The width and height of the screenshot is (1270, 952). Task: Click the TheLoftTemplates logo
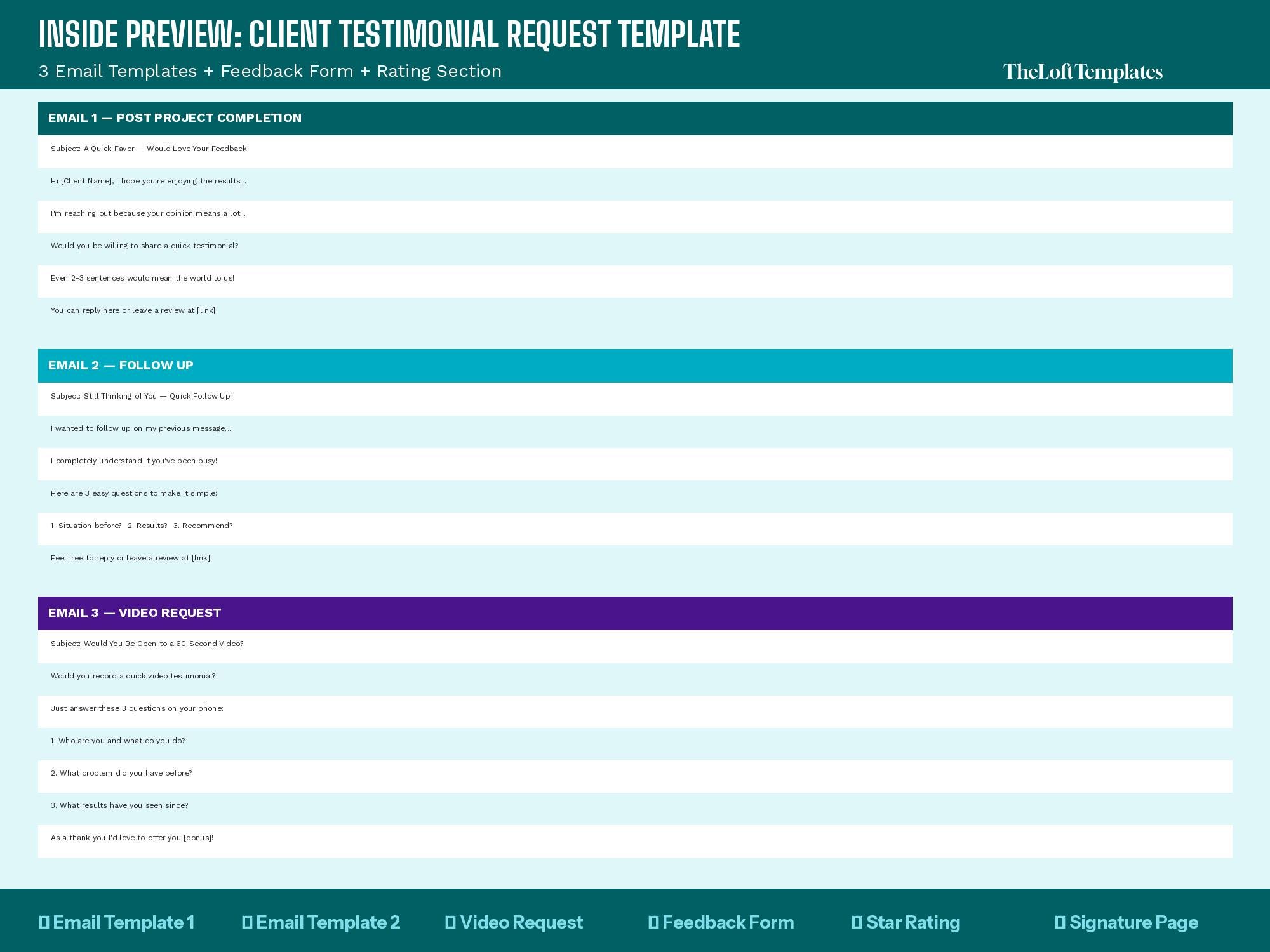point(1083,72)
